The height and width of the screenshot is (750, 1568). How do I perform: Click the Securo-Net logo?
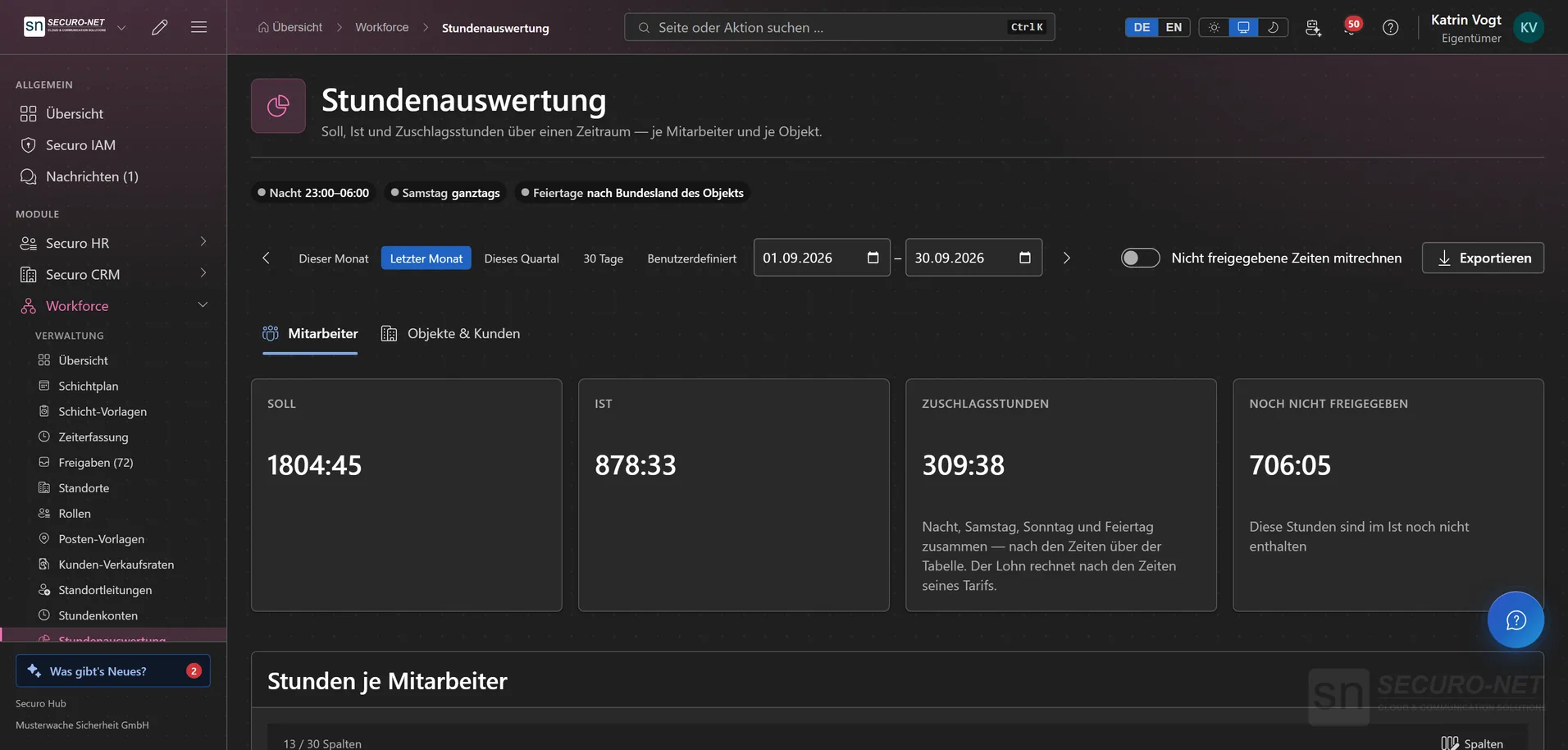(65, 26)
